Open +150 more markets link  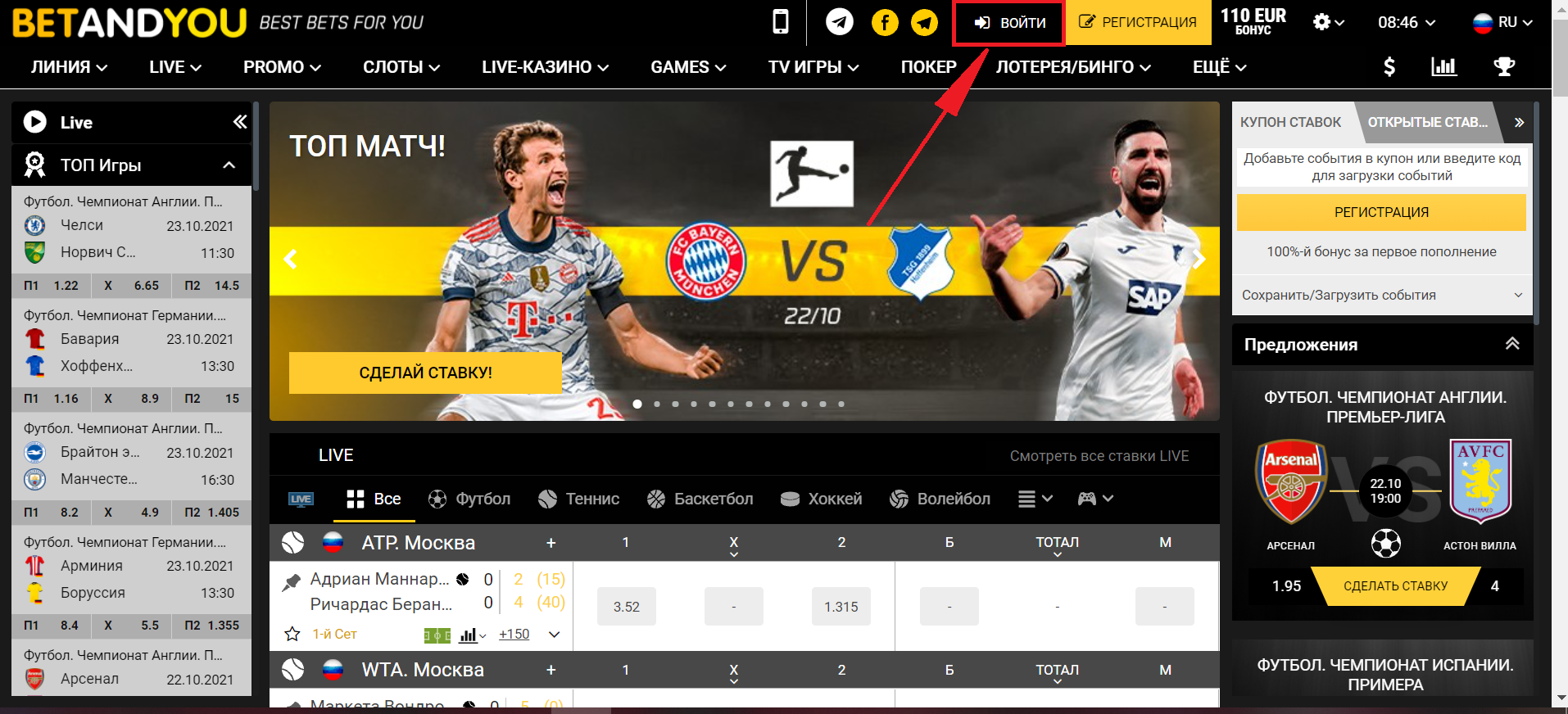click(x=514, y=635)
